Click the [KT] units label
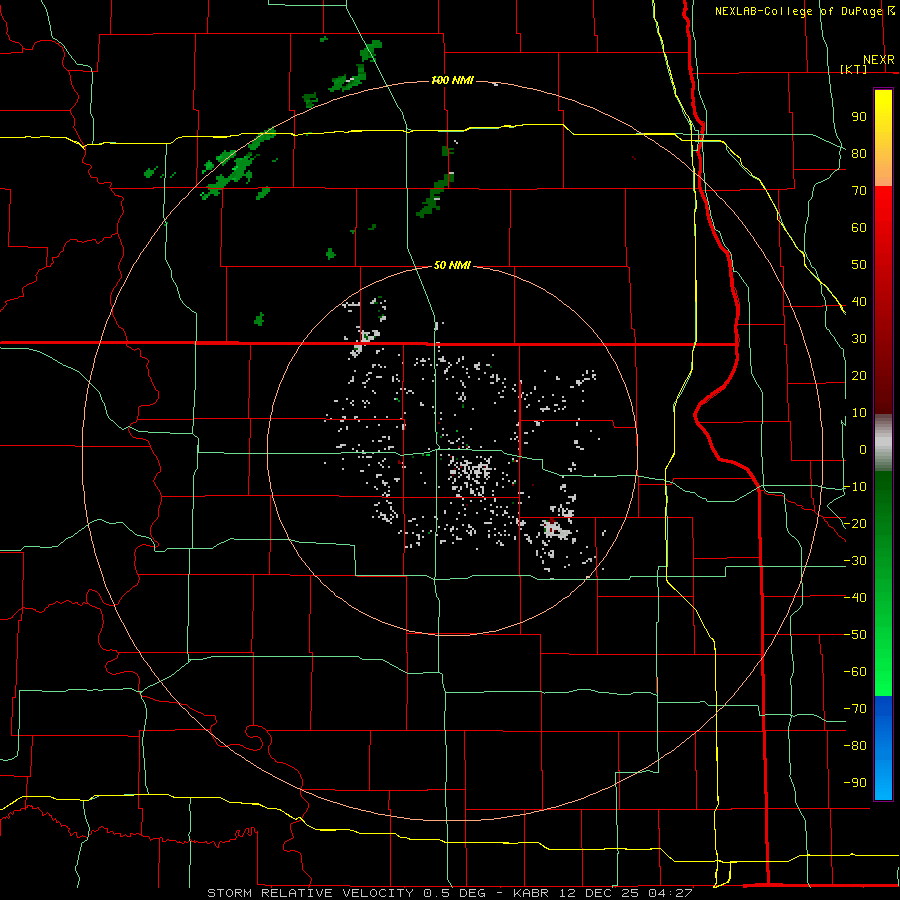Viewport: 900px width, 900px height. [854, 69]
